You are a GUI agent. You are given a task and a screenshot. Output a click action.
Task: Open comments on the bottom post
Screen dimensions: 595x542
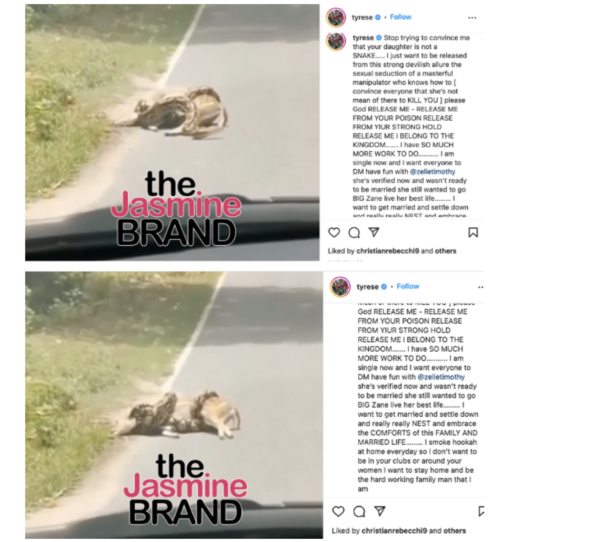[359, 512]
